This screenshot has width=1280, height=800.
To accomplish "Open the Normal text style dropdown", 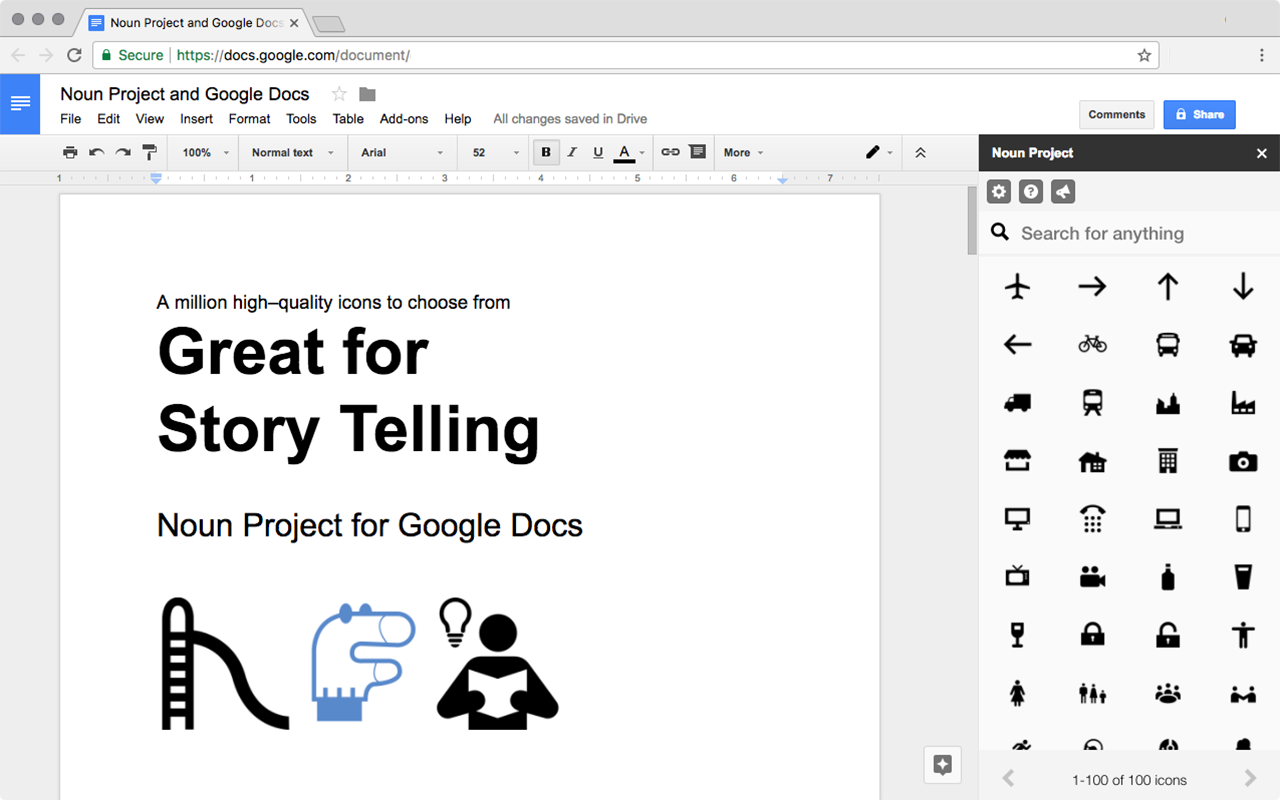I will 291,153.
